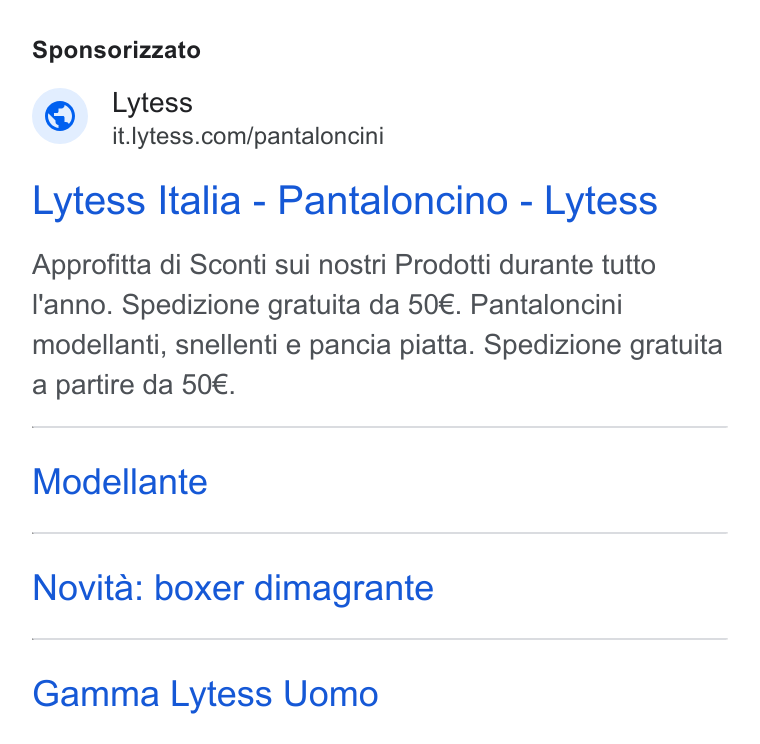Click the word 'Uomo' in sitelink

coord(331,694)
